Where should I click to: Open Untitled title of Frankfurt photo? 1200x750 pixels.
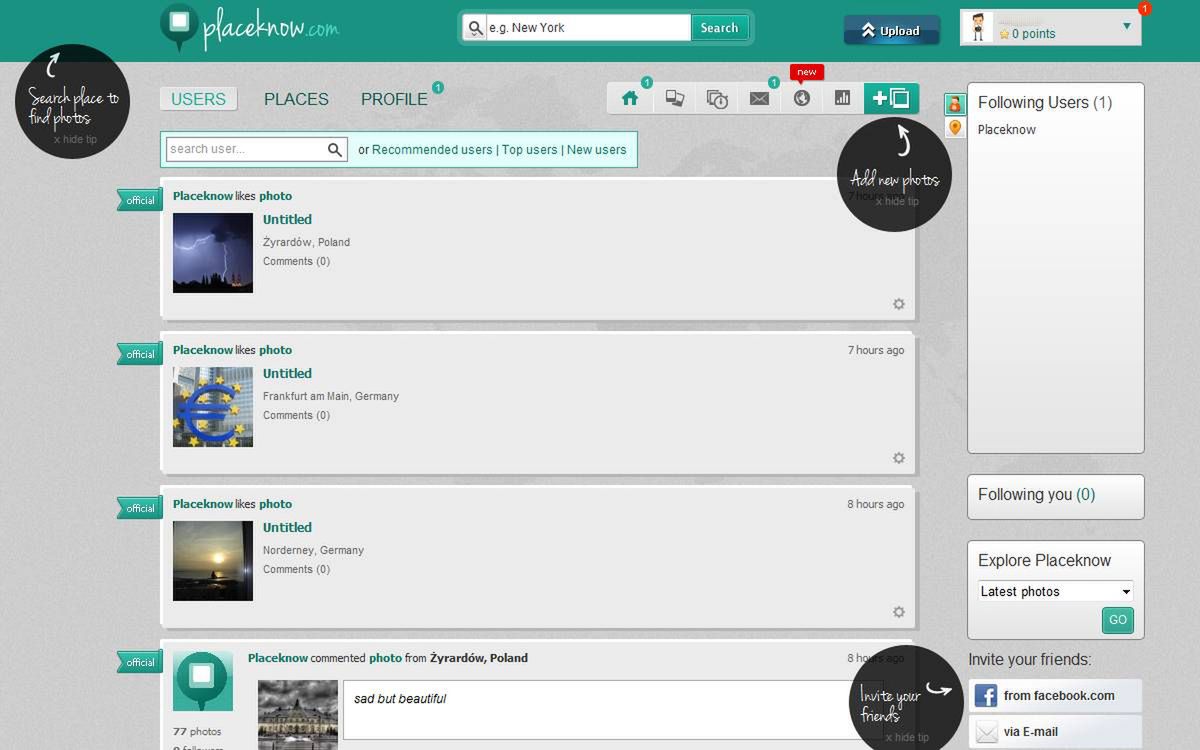(287, 374)
